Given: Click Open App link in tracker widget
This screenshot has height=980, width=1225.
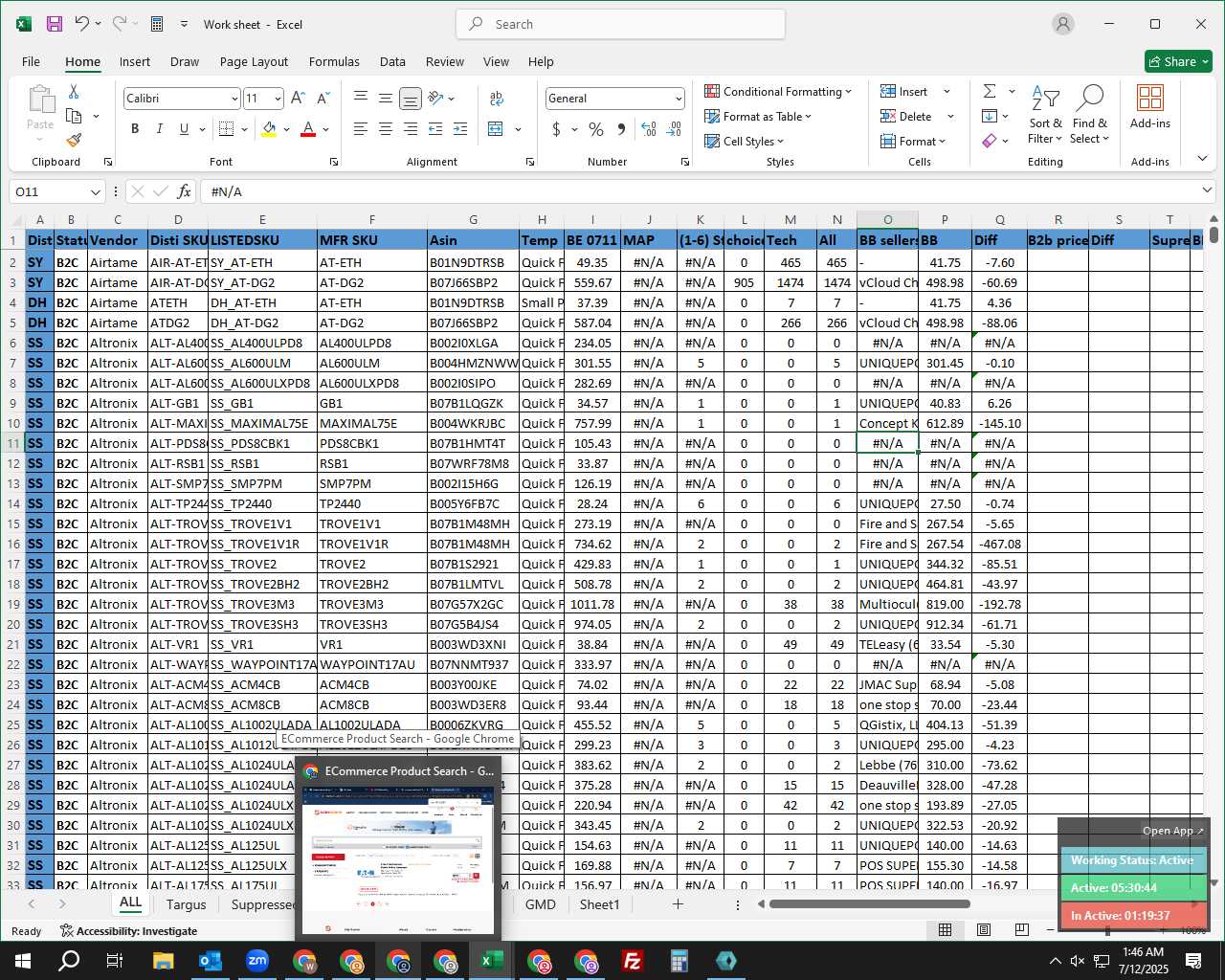Looking at the screenshot, I should (x=1172, y=831).
